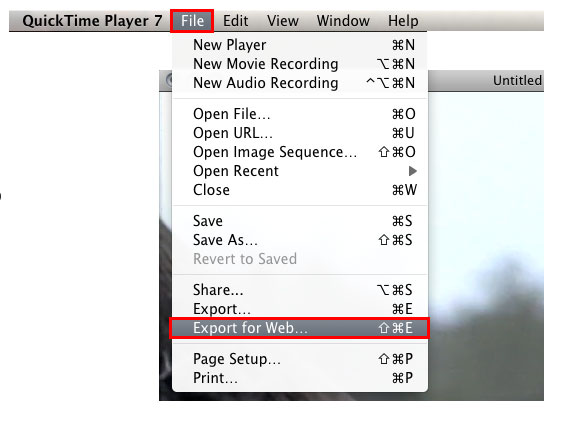Select Page Setup… menu item
Image resolution: width=562 pixels, height=430 pixels.
[x=300, y=359]
